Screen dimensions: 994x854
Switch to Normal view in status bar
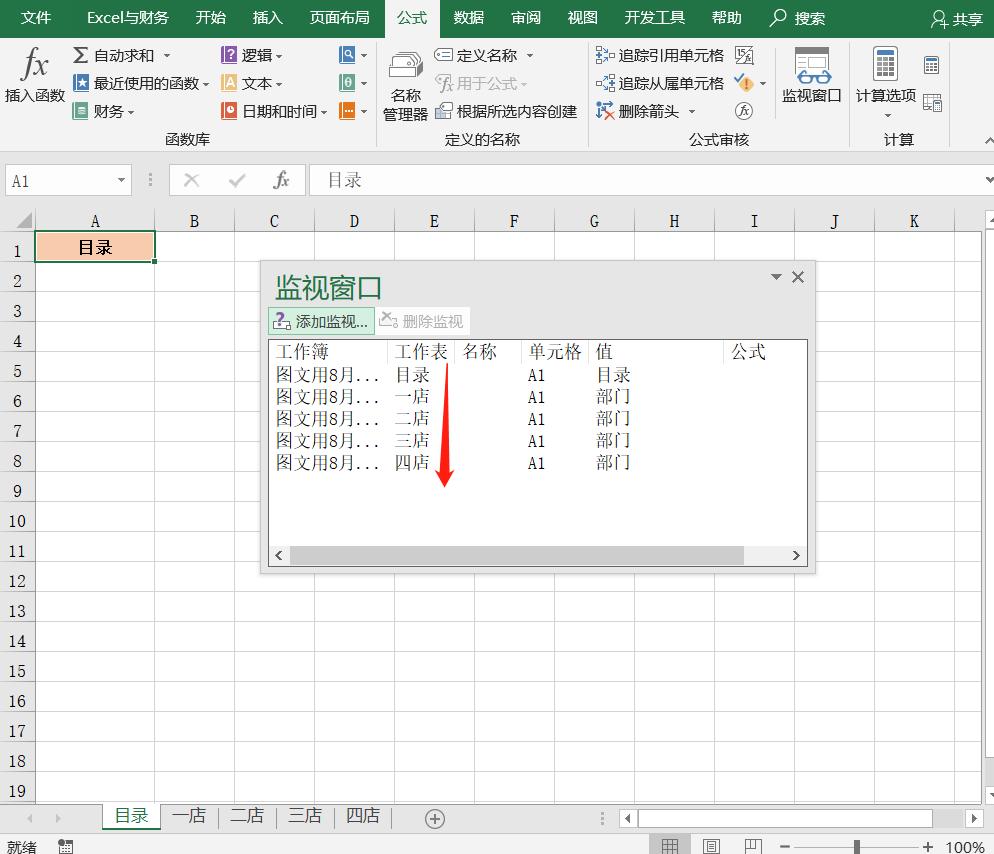[672, 843]
